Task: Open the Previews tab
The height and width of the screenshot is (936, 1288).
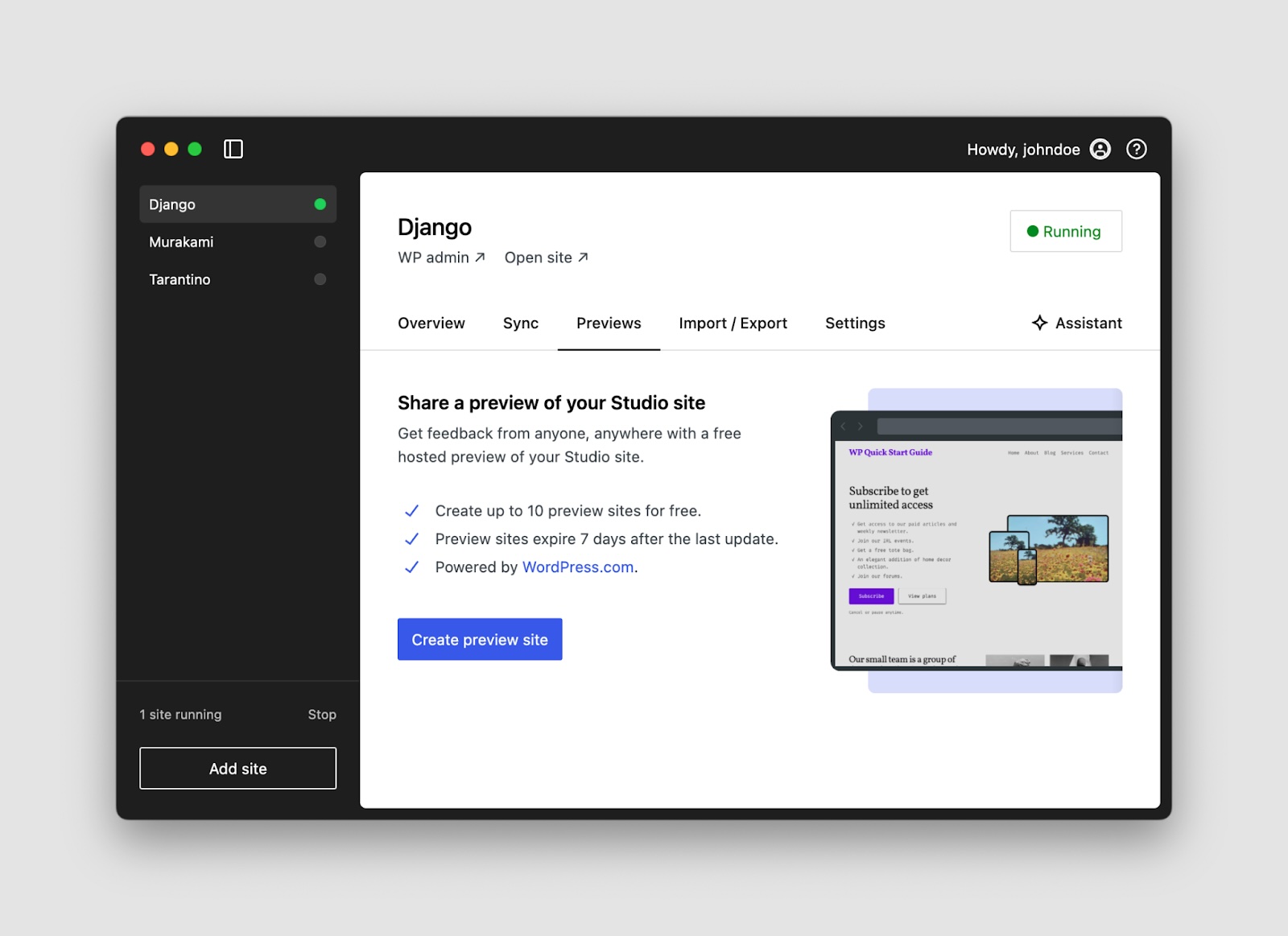Action: click(609, 323)
